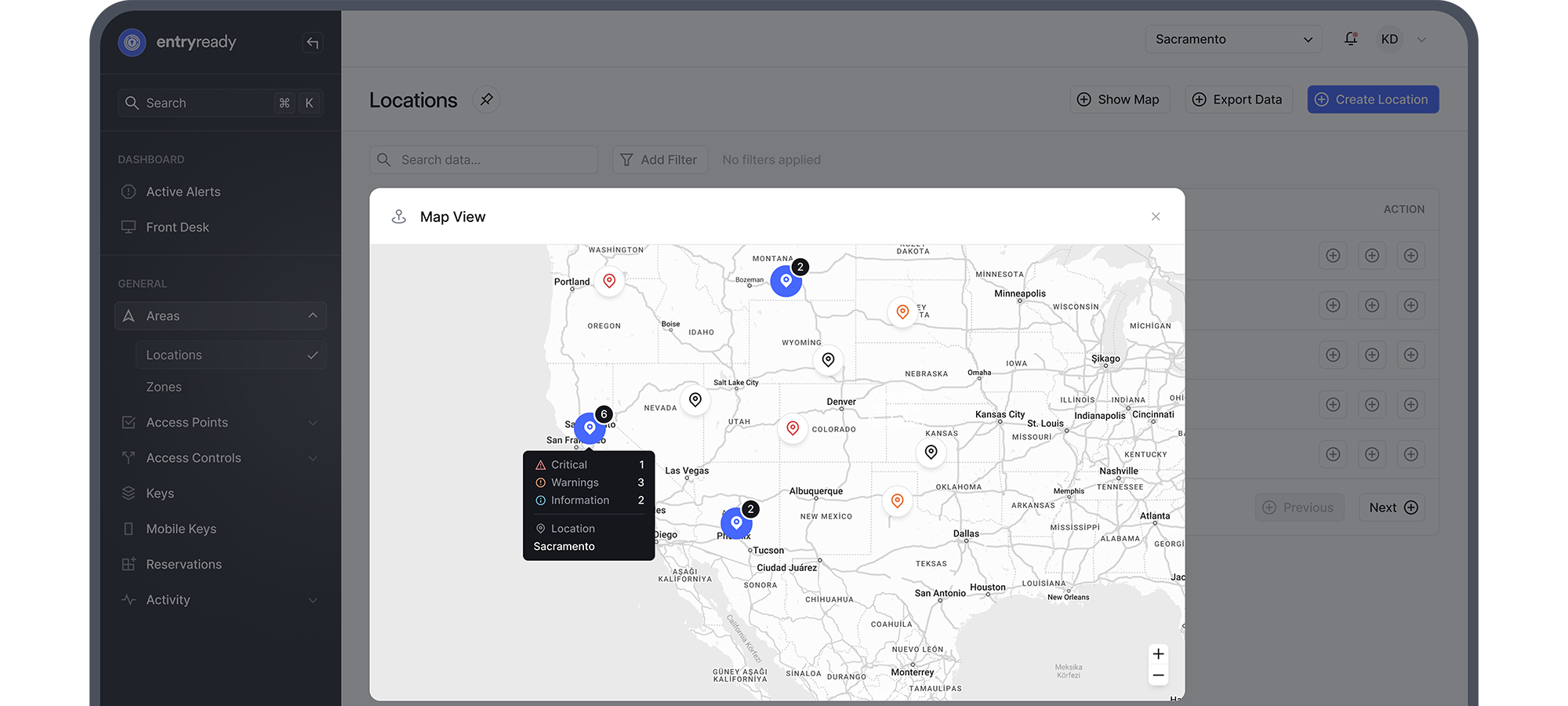Collapse the sidebar with back arrow toggle
This screenshot has height=706, width=1568.
click(x=312, y=42)
